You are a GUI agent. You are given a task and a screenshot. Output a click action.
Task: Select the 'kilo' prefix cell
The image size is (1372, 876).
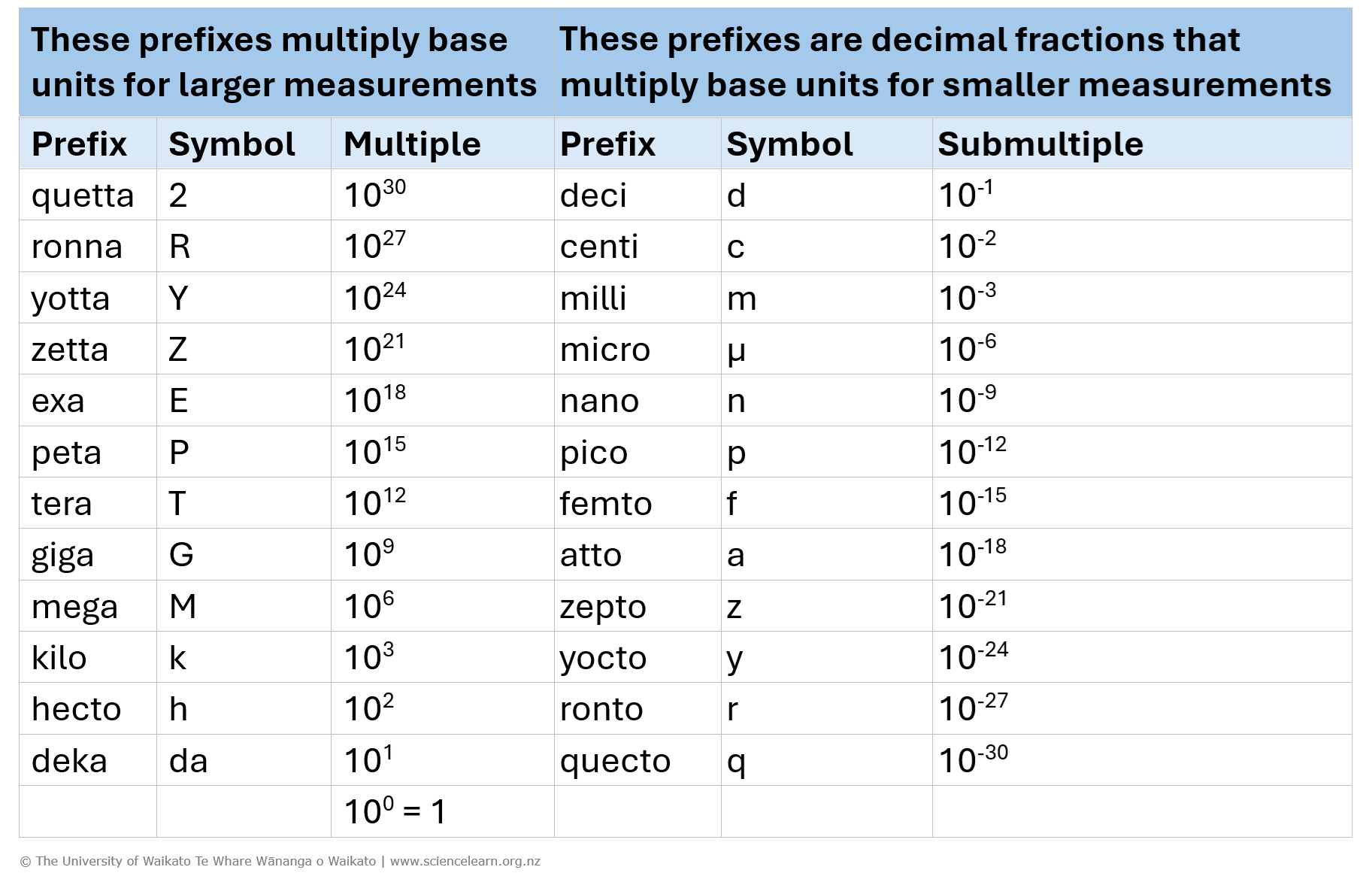59,658
